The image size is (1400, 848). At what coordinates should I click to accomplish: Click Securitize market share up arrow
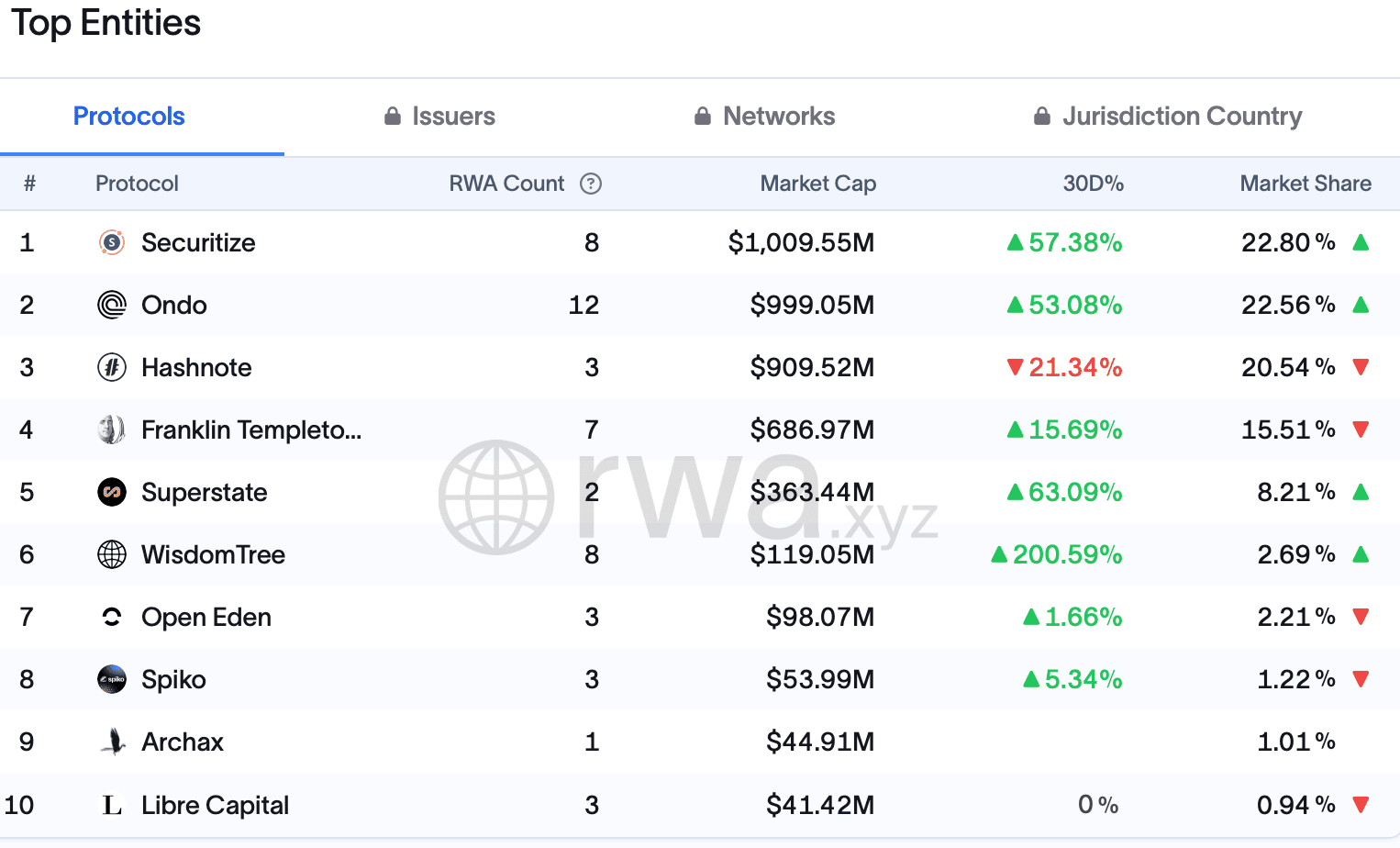[1361, 242]
